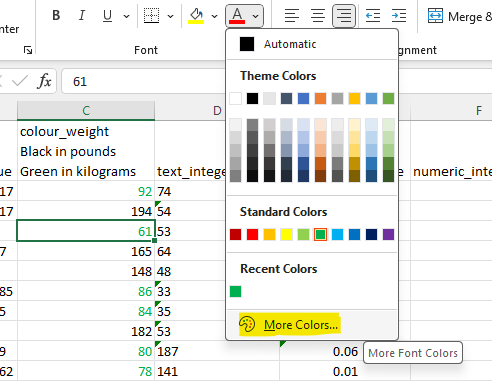The height and width of the screenshot is (381, 492).
Task: Pick Gold theme color swatch in top row
Action: point(354,99)
